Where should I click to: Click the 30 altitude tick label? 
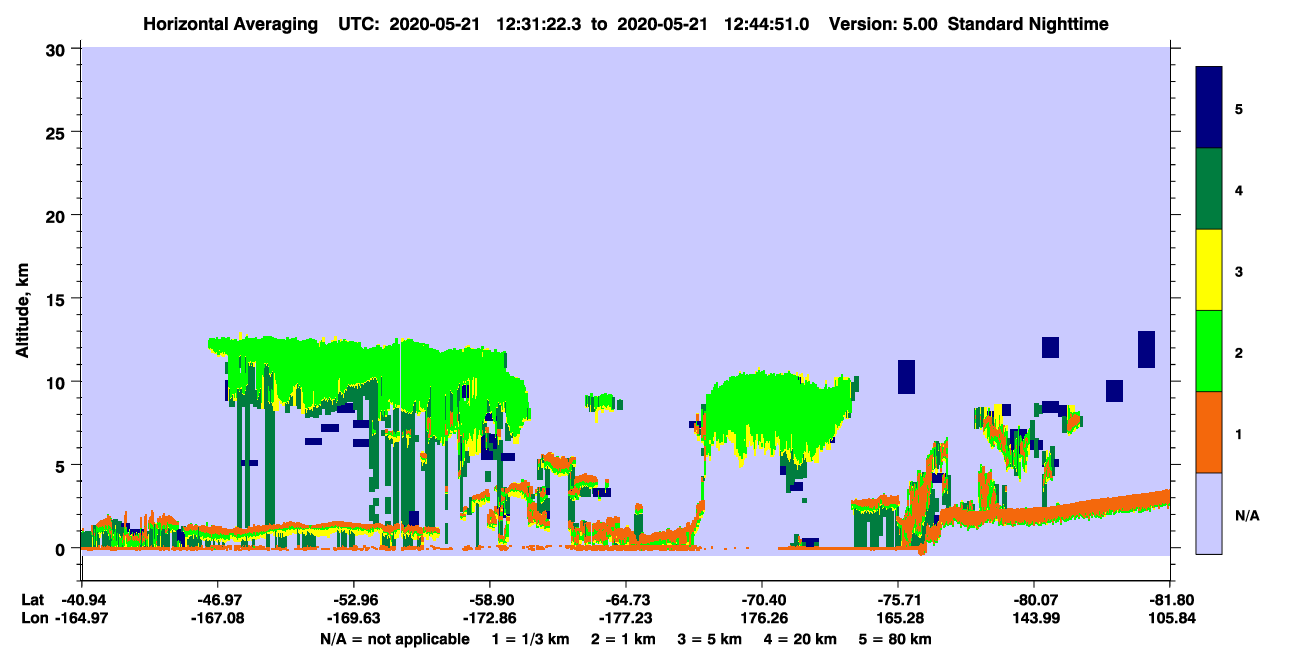[56, 49]
